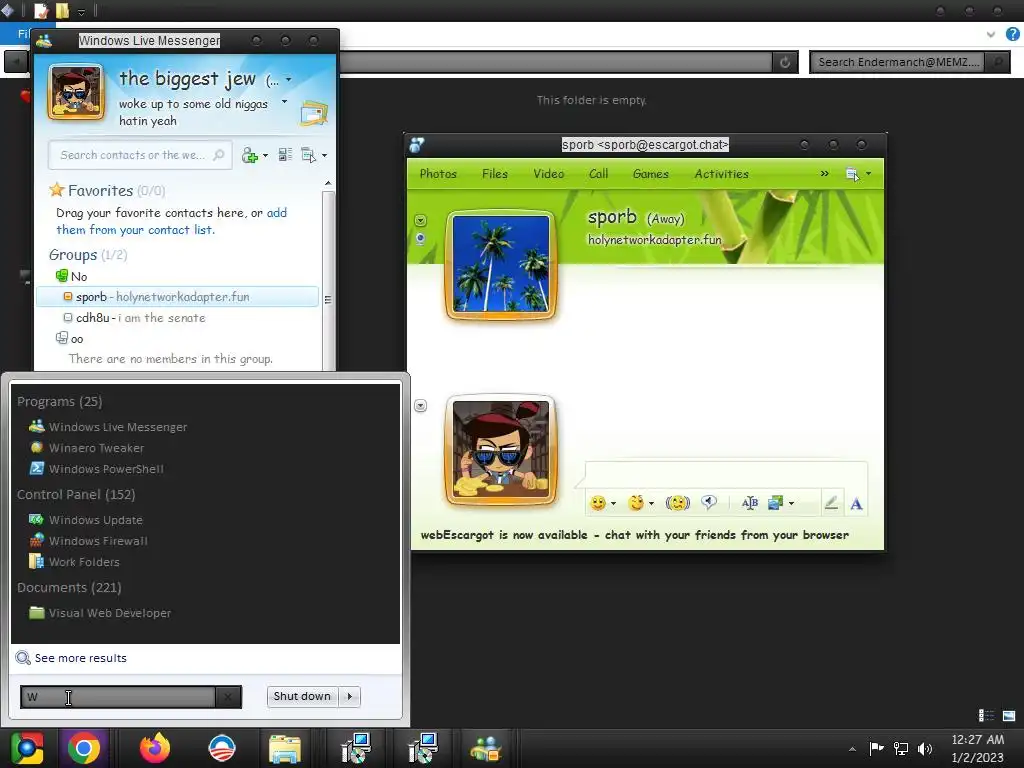Open Firefox from the taskbar

pos(155,748)
